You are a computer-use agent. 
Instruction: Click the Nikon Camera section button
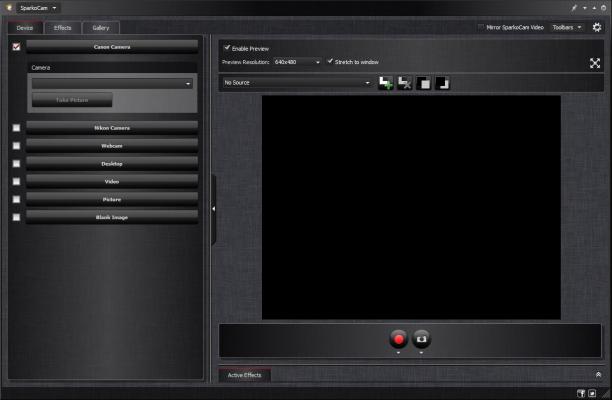pos(112,128)
